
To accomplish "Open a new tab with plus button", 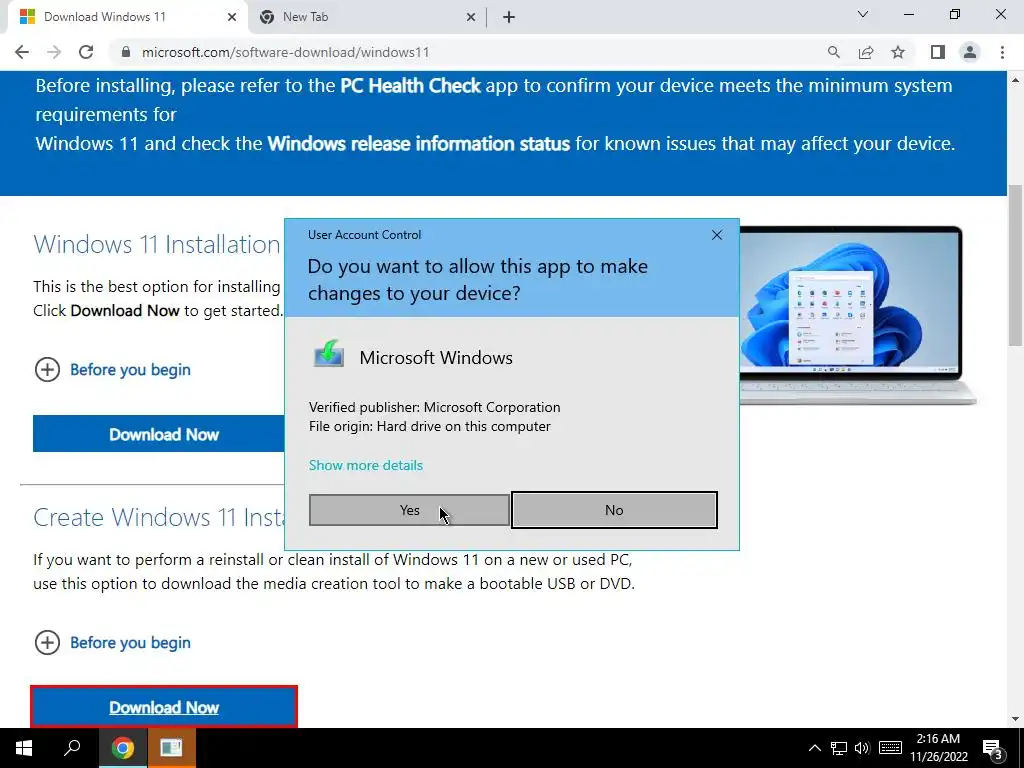I will coord(509,17).
